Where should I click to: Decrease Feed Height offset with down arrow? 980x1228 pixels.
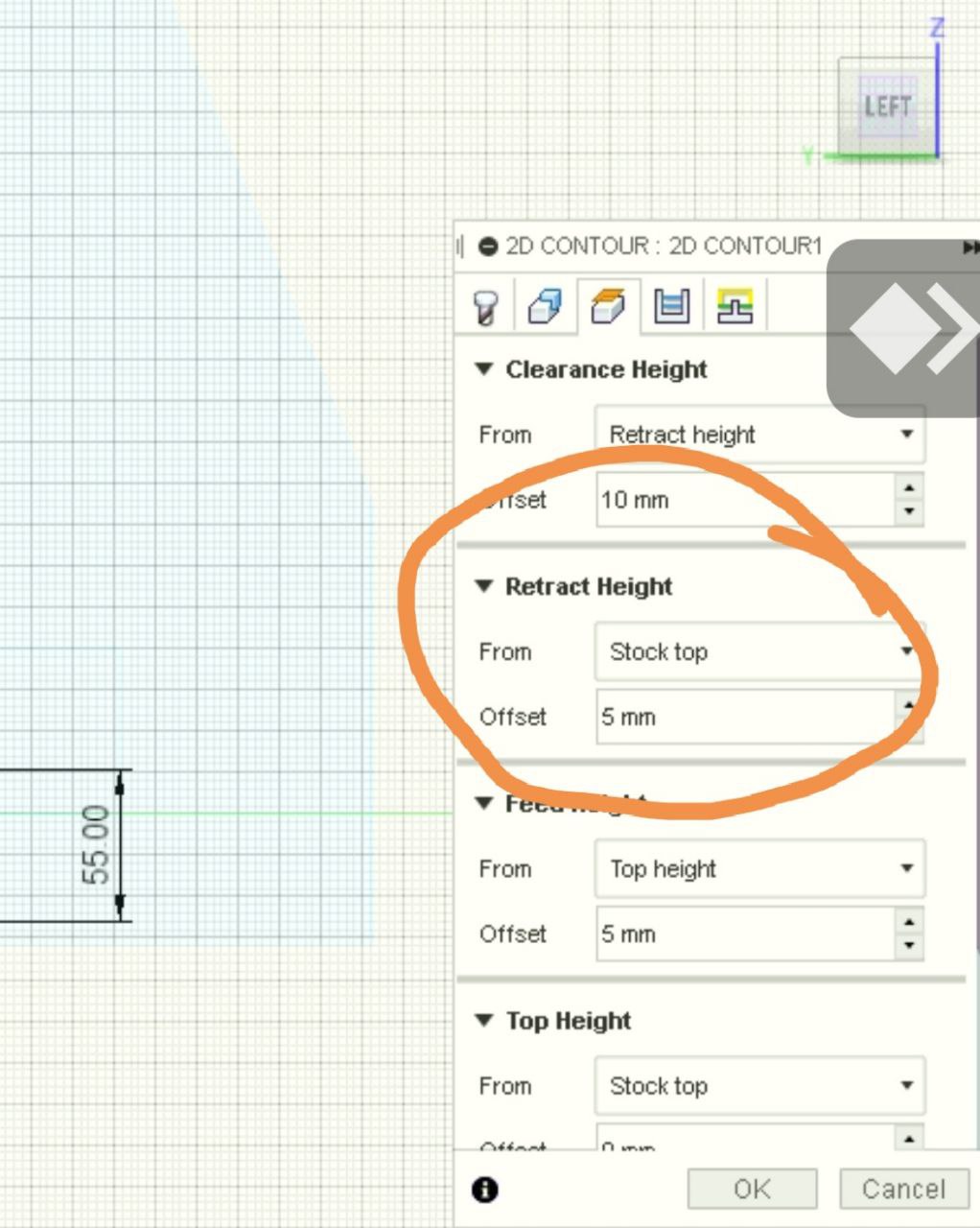pos(909,946)
